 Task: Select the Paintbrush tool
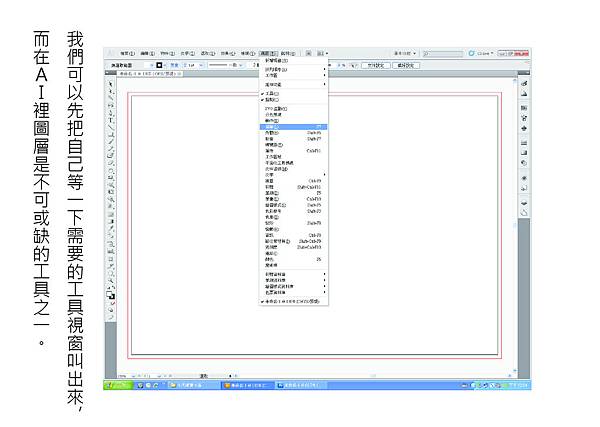pyautogui.click(x=111, y=142)
